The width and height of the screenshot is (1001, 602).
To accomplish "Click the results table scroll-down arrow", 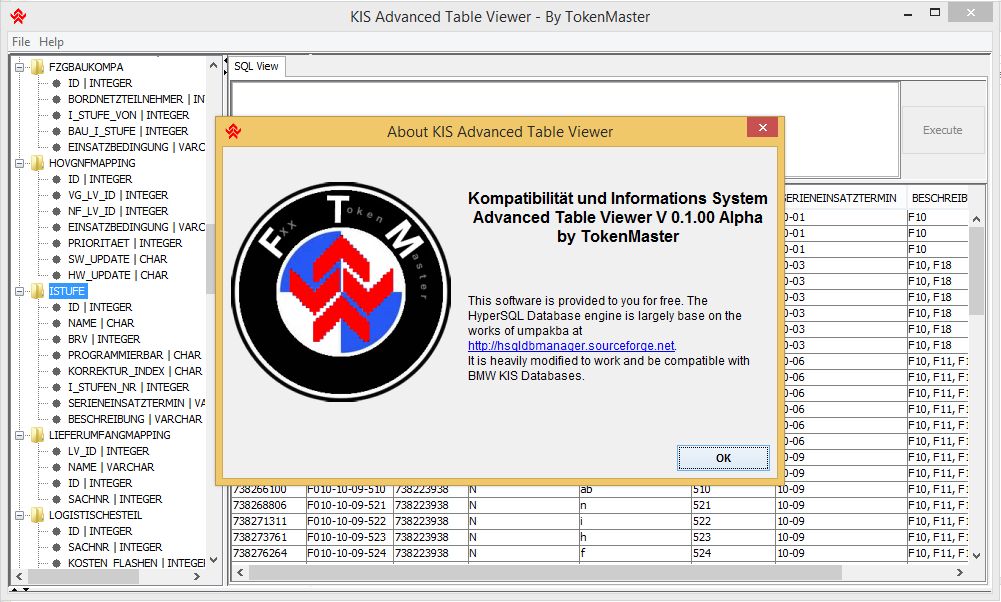I will (976, 556).
